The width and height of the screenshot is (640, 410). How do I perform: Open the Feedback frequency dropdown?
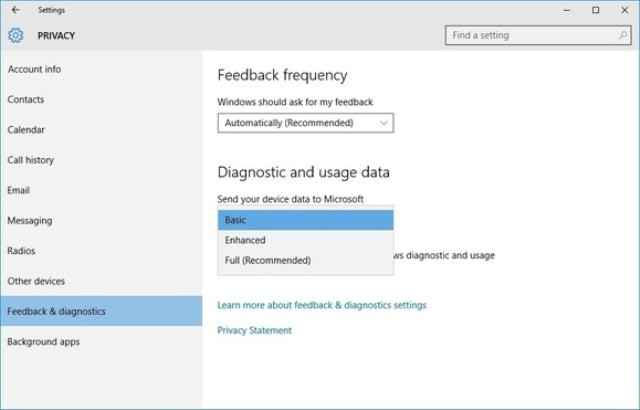click(x=305, y=123)
